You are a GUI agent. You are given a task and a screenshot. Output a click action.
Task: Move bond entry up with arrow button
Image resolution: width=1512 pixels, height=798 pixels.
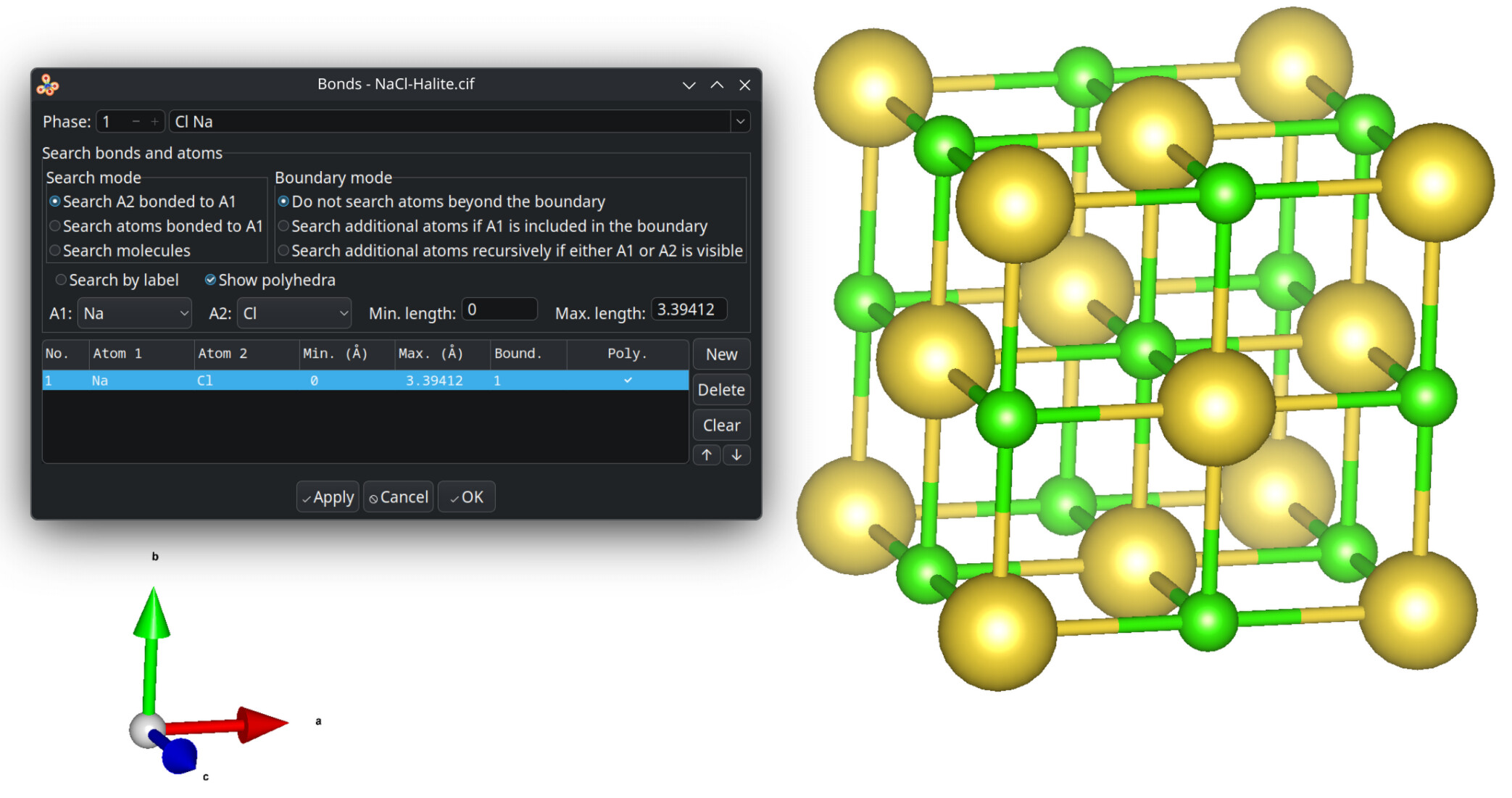point(707,455)
